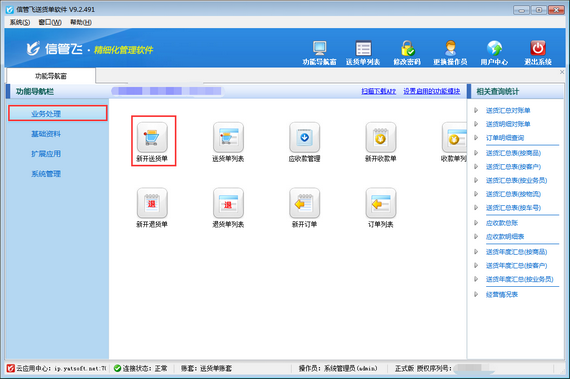
Task: Open the 订单列表 icon
Action: point(381,203)
